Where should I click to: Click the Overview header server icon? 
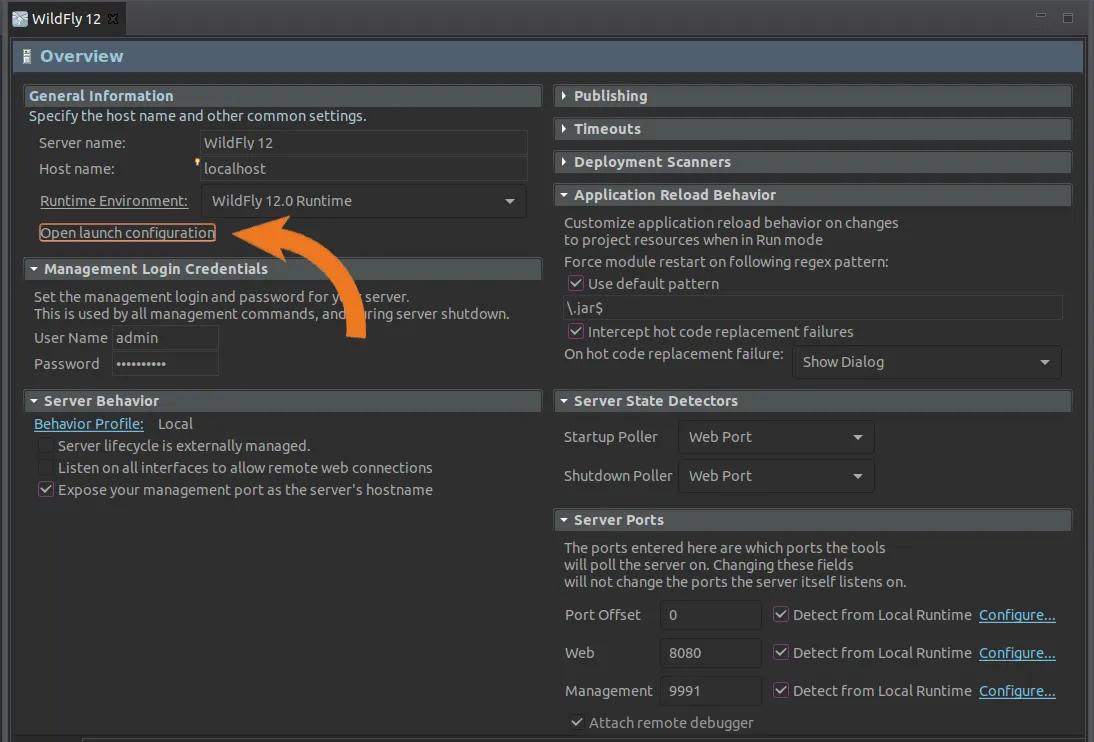(27, 57)
